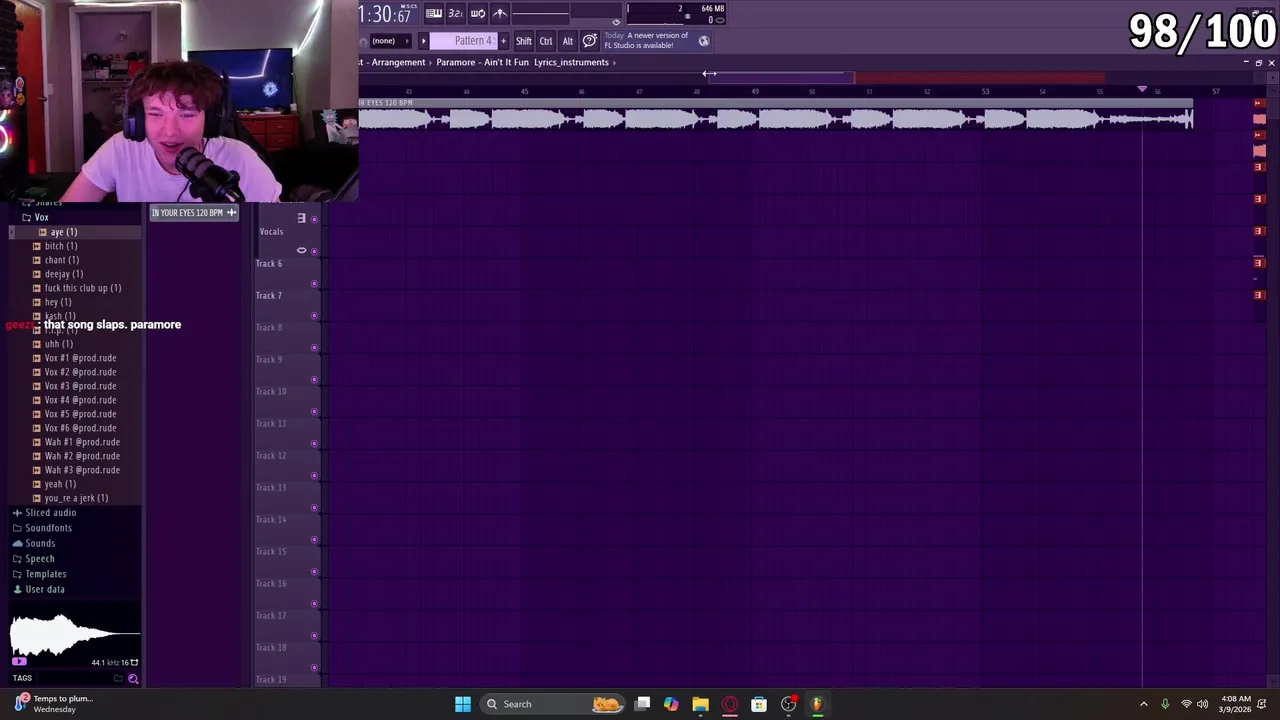
Task: Open Task View from taskbar
Action: click(x=642, y=704)
